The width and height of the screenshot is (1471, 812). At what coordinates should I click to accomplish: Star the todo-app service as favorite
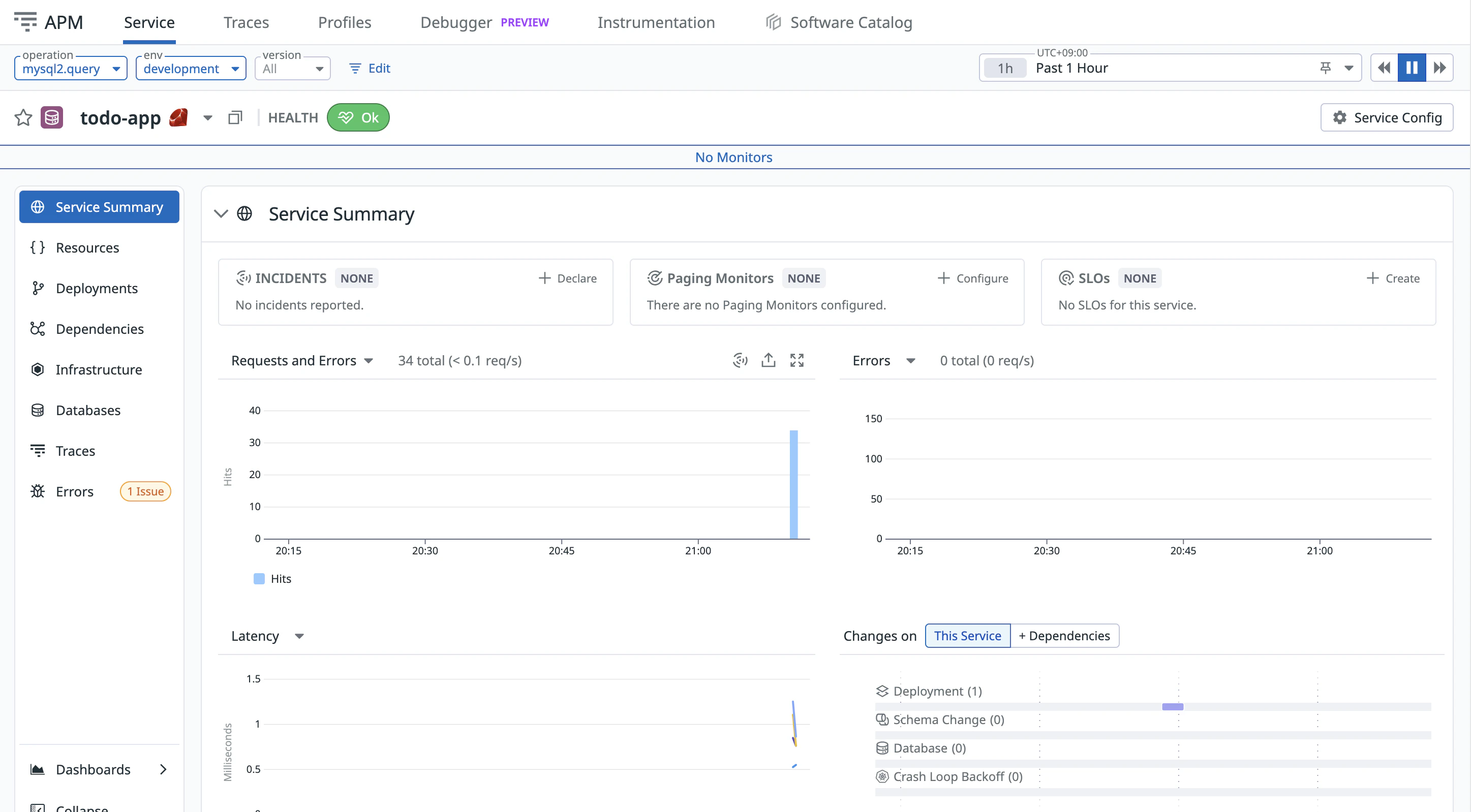[x=23, y=117]
